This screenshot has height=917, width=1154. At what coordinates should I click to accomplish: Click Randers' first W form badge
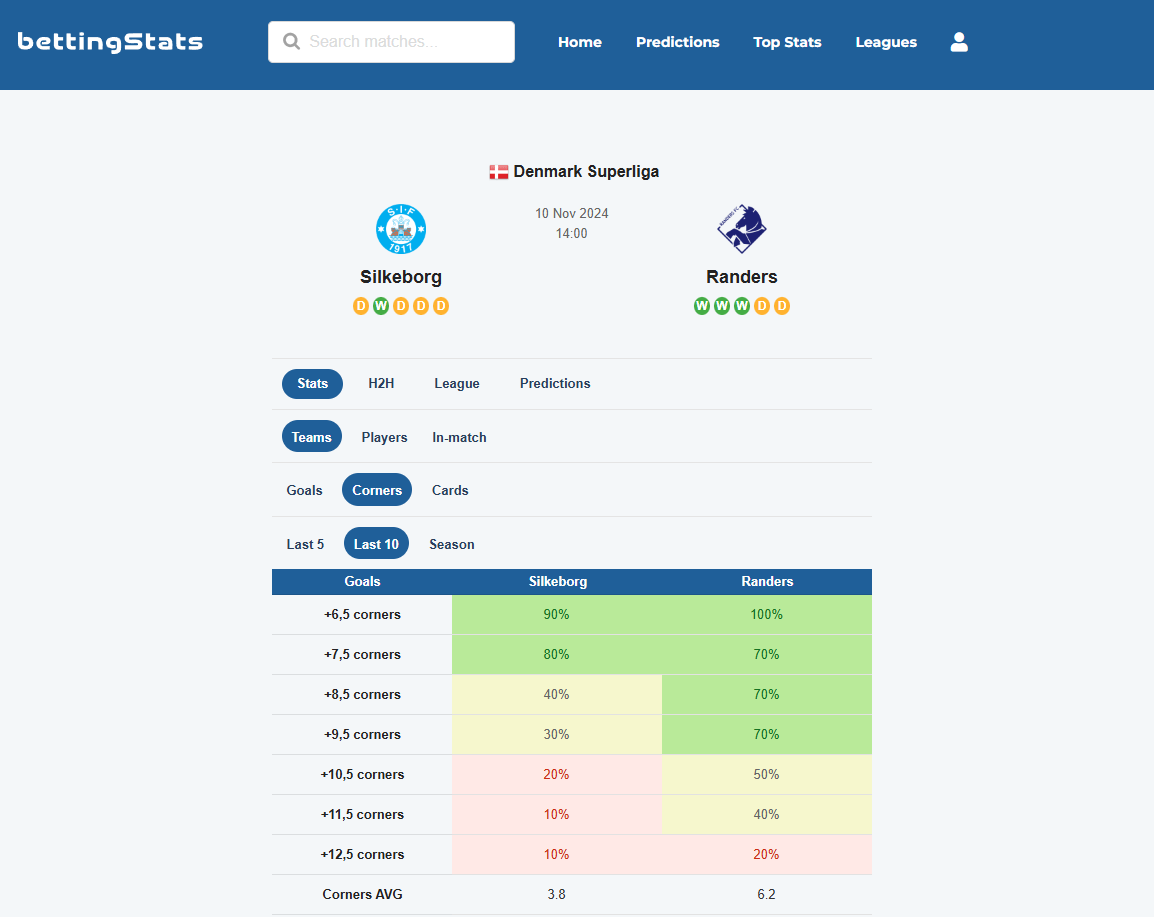[702, 306]
